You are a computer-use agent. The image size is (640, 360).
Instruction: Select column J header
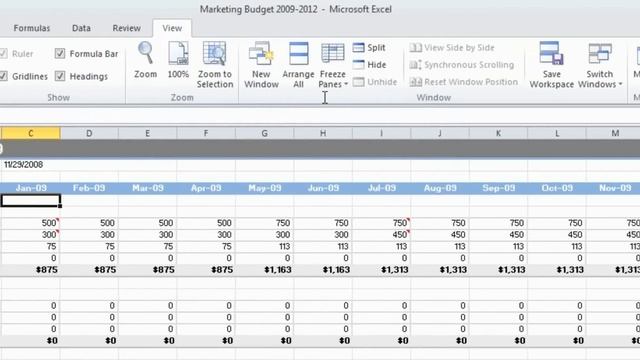pyautogui.click(x=440, y=133)
